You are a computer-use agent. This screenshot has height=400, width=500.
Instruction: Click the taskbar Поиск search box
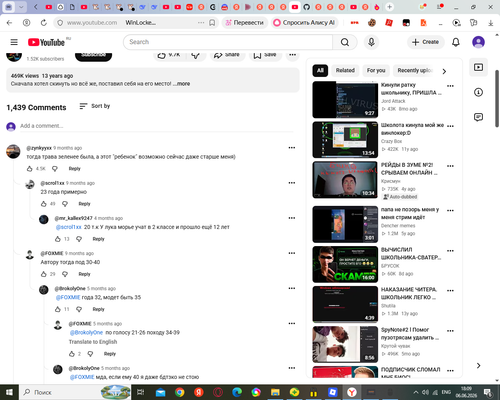(x=75, y=392)
